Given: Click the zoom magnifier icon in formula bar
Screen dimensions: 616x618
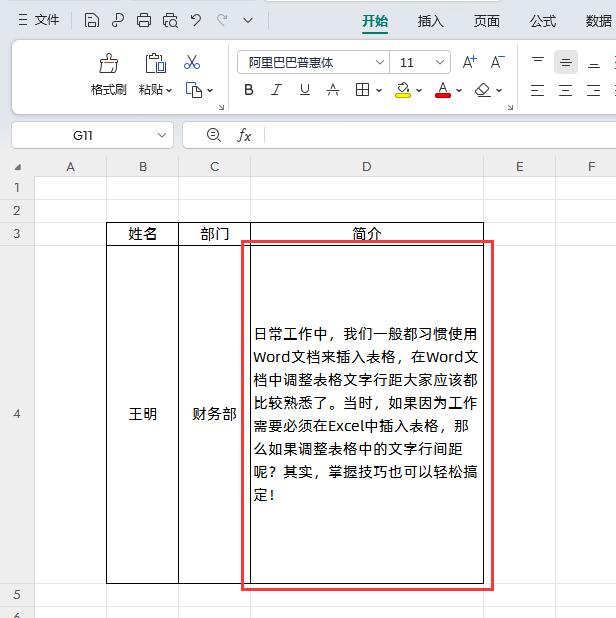Looking at the screenshot, I should [x=214, y=135].
